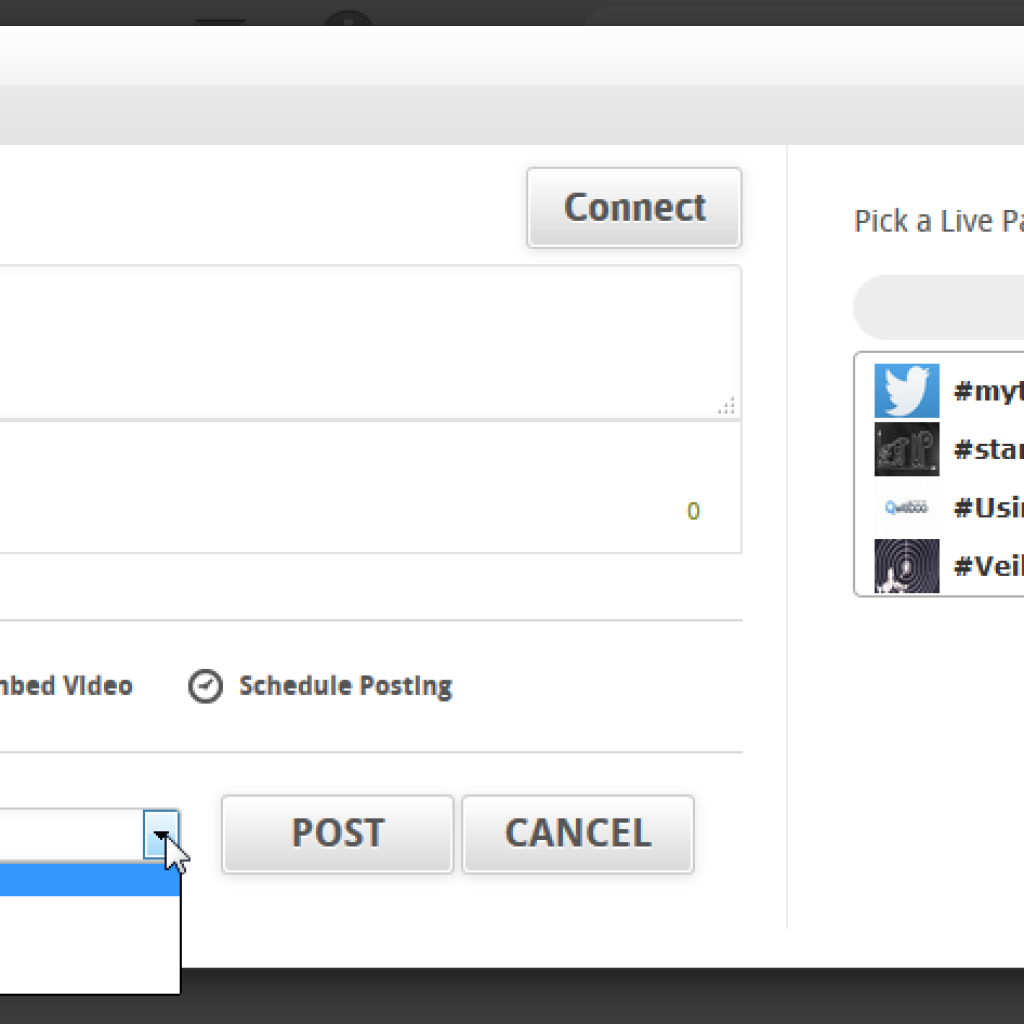Dismiss the dialog with CANCEL
The height and width of the screenshot is (1024, 1024).
[x=578, y=834]
